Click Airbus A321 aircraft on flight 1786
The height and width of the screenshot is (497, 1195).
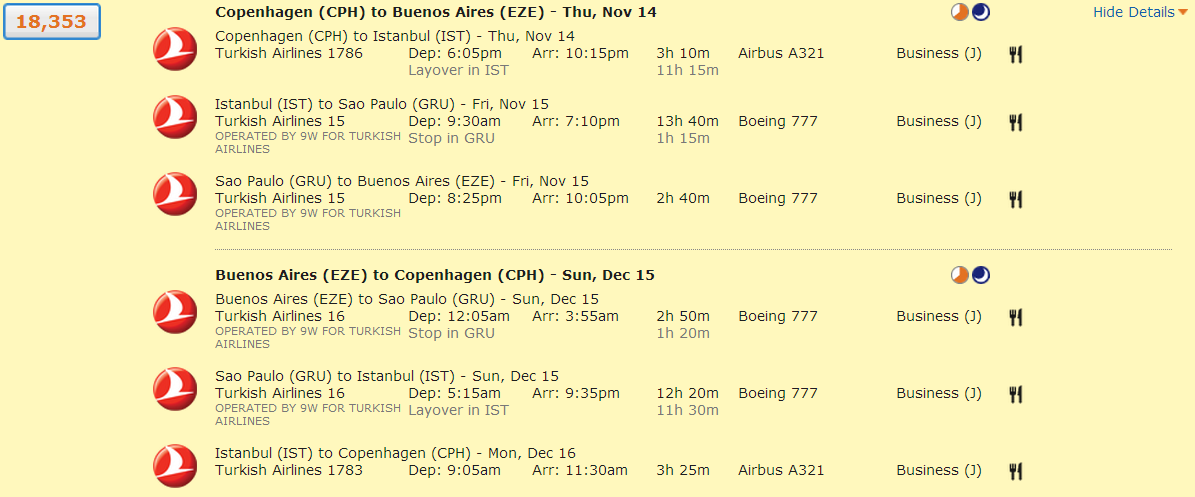click(781, 53)
